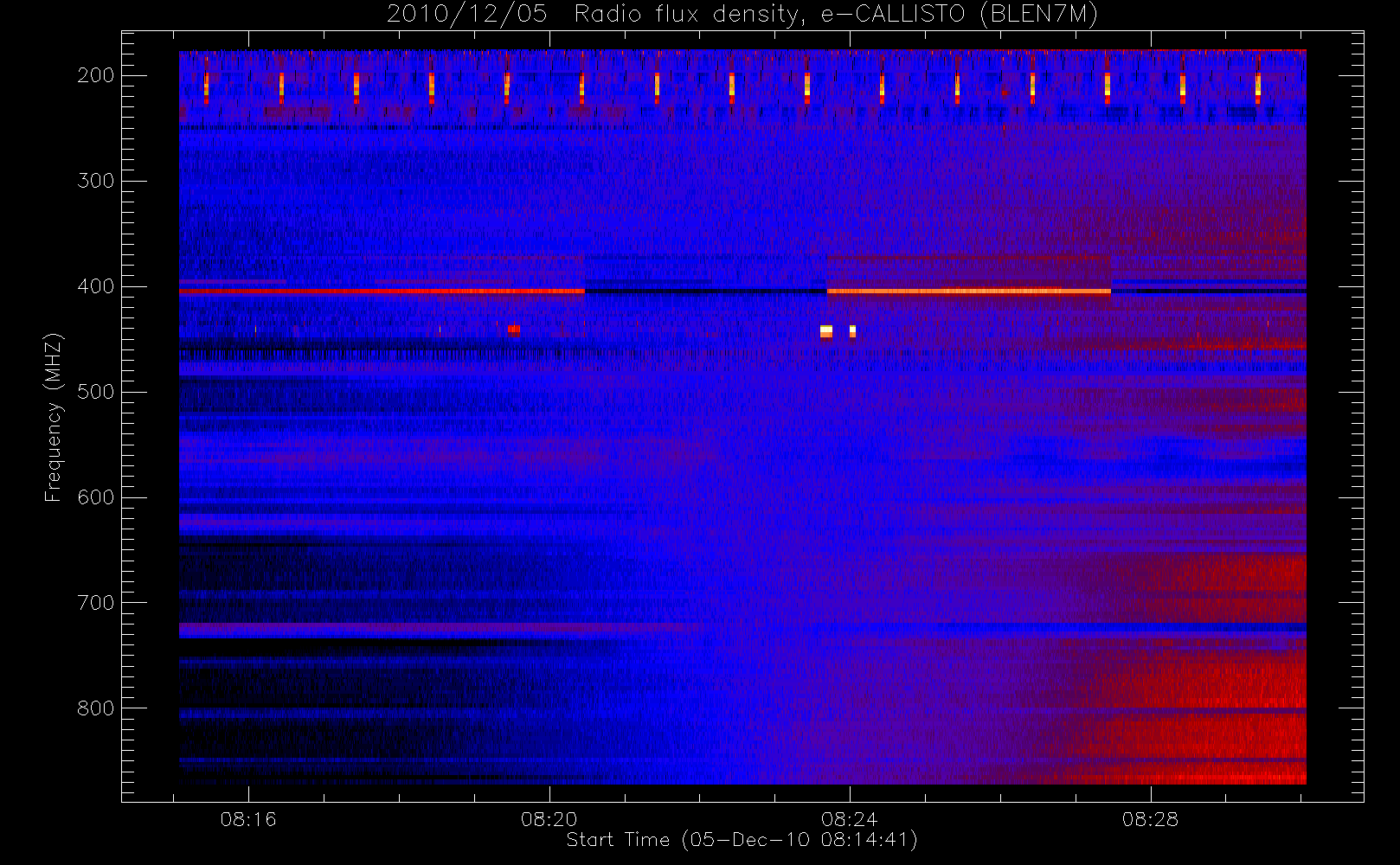
Task: Click the bright orange 405 MHz line segment after 08:24
Action: point(968,292)
